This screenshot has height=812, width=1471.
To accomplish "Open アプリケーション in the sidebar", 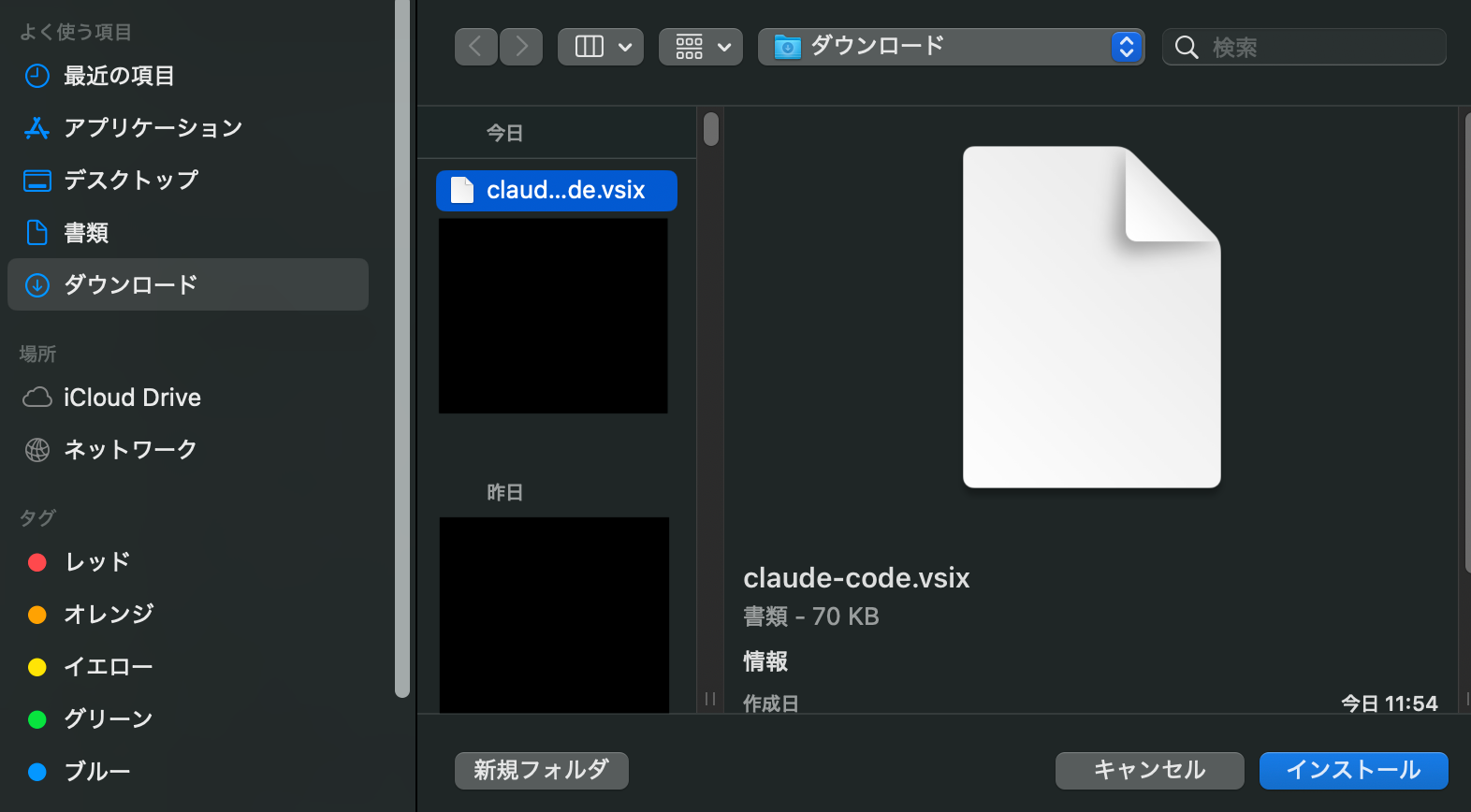I will 187,128.
